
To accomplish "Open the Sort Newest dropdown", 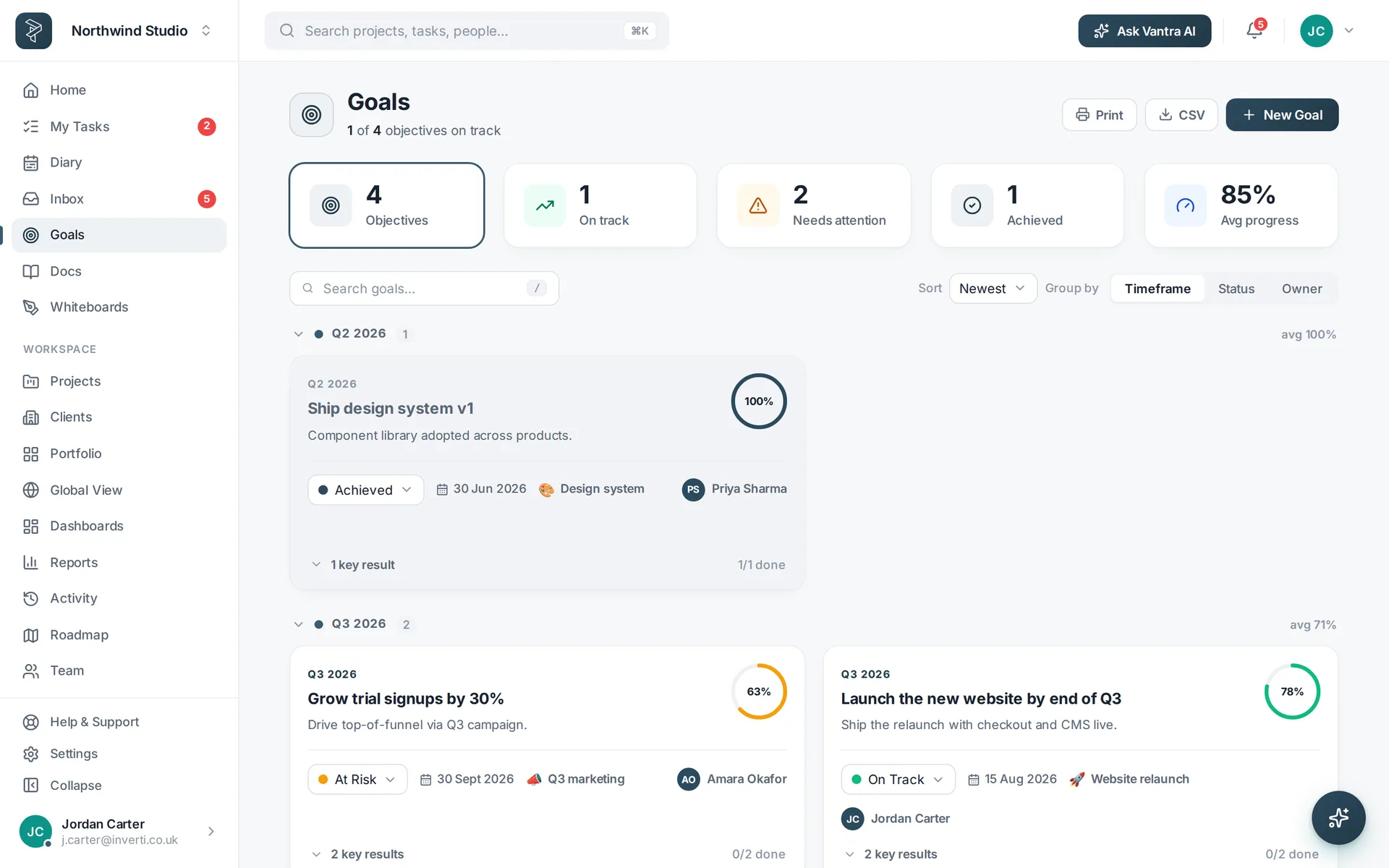I will 993,289.
